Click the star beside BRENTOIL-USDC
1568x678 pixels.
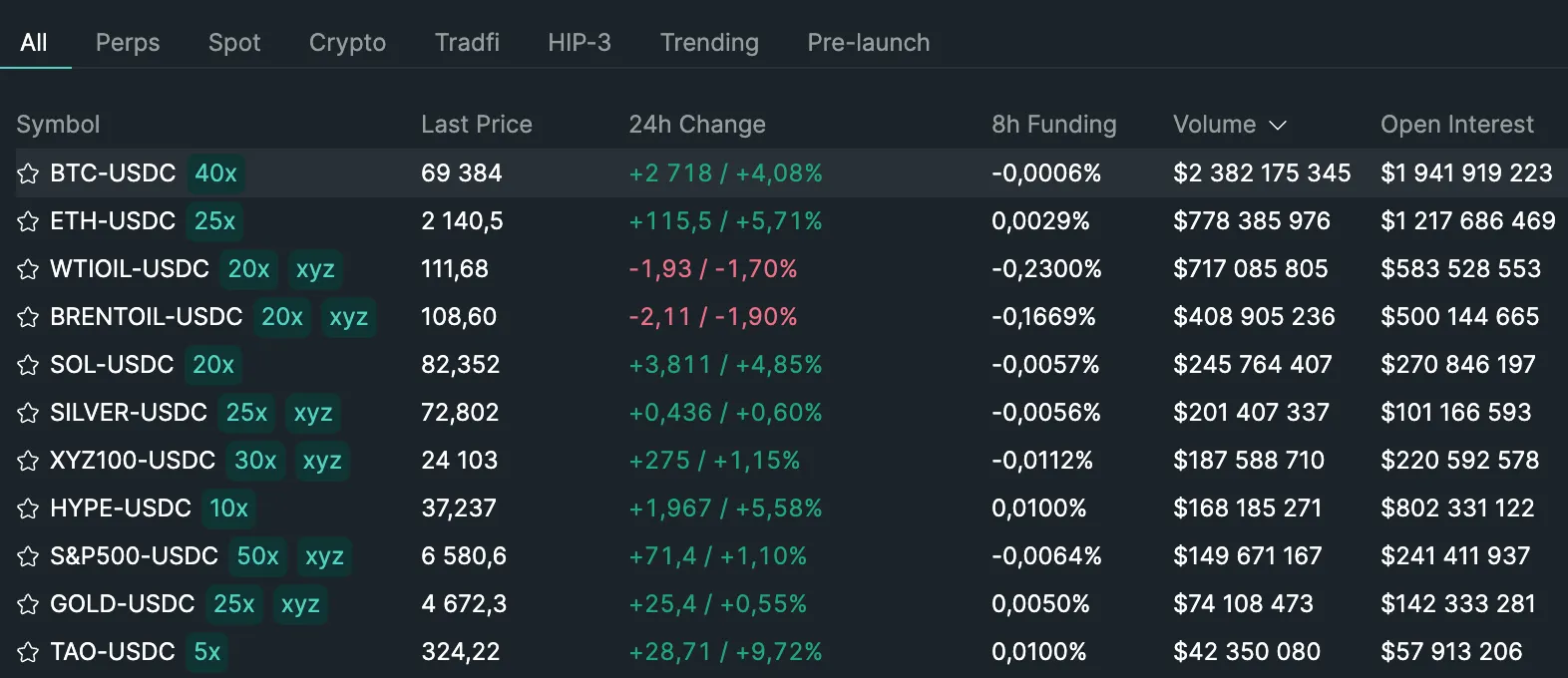click(x=28, y=317)
